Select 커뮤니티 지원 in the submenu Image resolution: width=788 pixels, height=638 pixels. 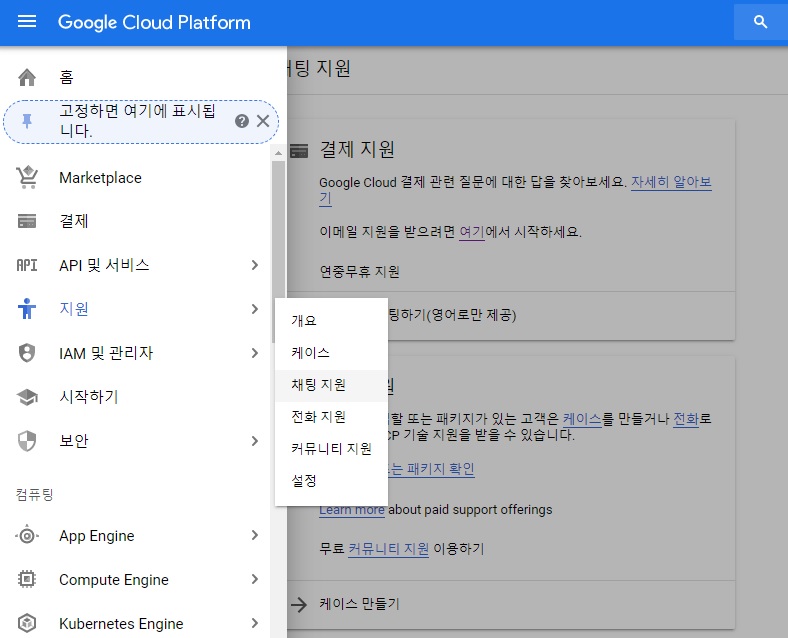[x=331, y=449]
